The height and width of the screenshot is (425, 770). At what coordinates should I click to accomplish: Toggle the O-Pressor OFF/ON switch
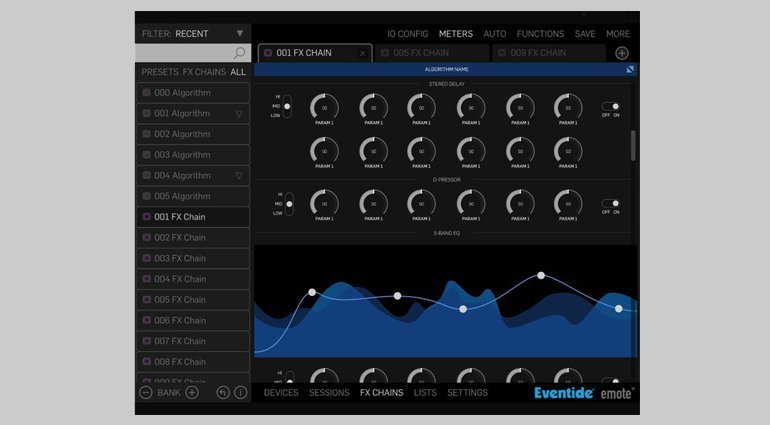point(610,203)
